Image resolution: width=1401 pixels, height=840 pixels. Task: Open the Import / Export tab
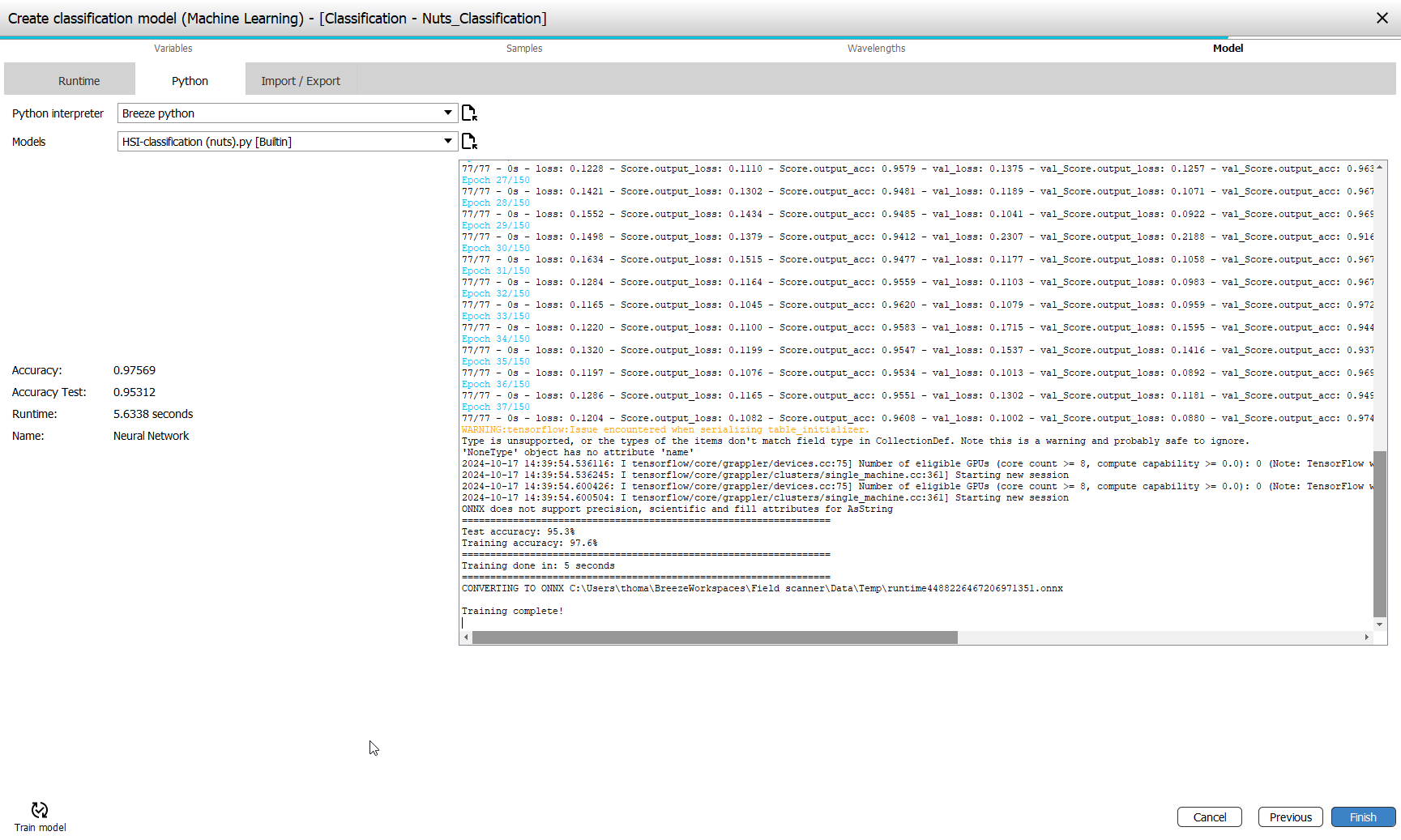click(301, 81)
